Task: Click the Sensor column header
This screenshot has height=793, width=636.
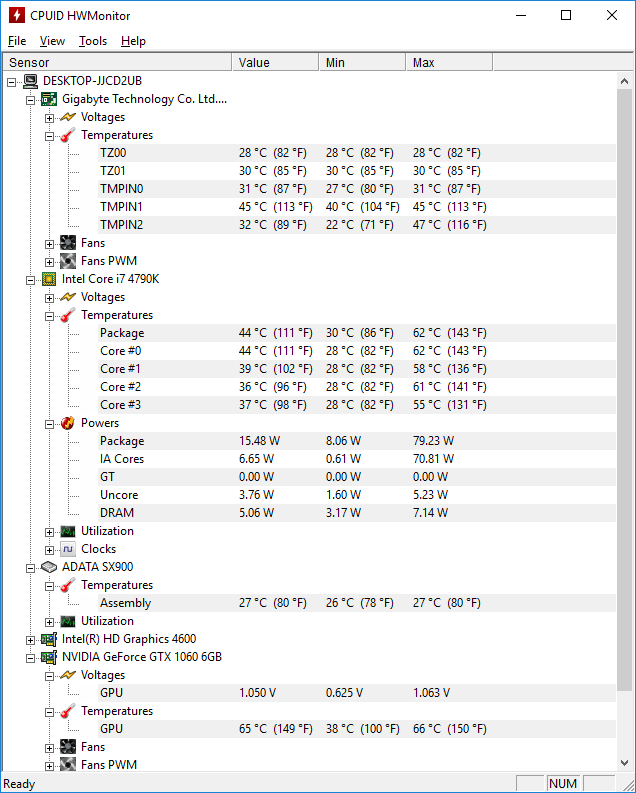Action: pos(117,62)
